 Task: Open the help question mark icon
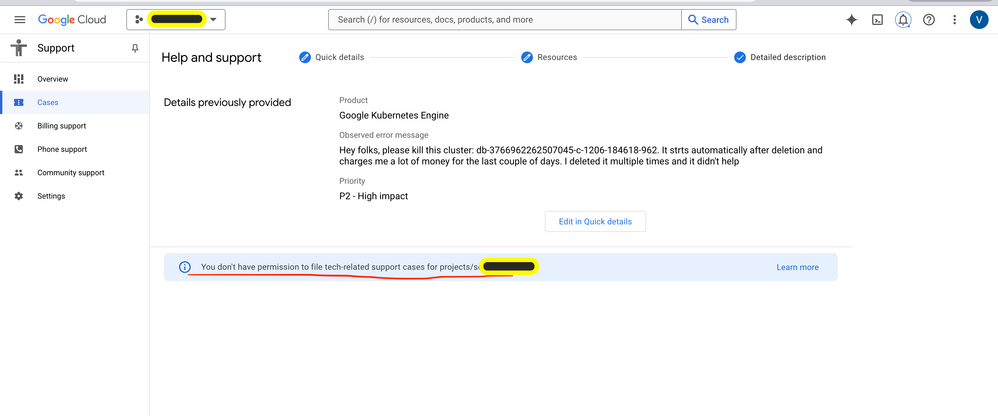tap(929, 20)
